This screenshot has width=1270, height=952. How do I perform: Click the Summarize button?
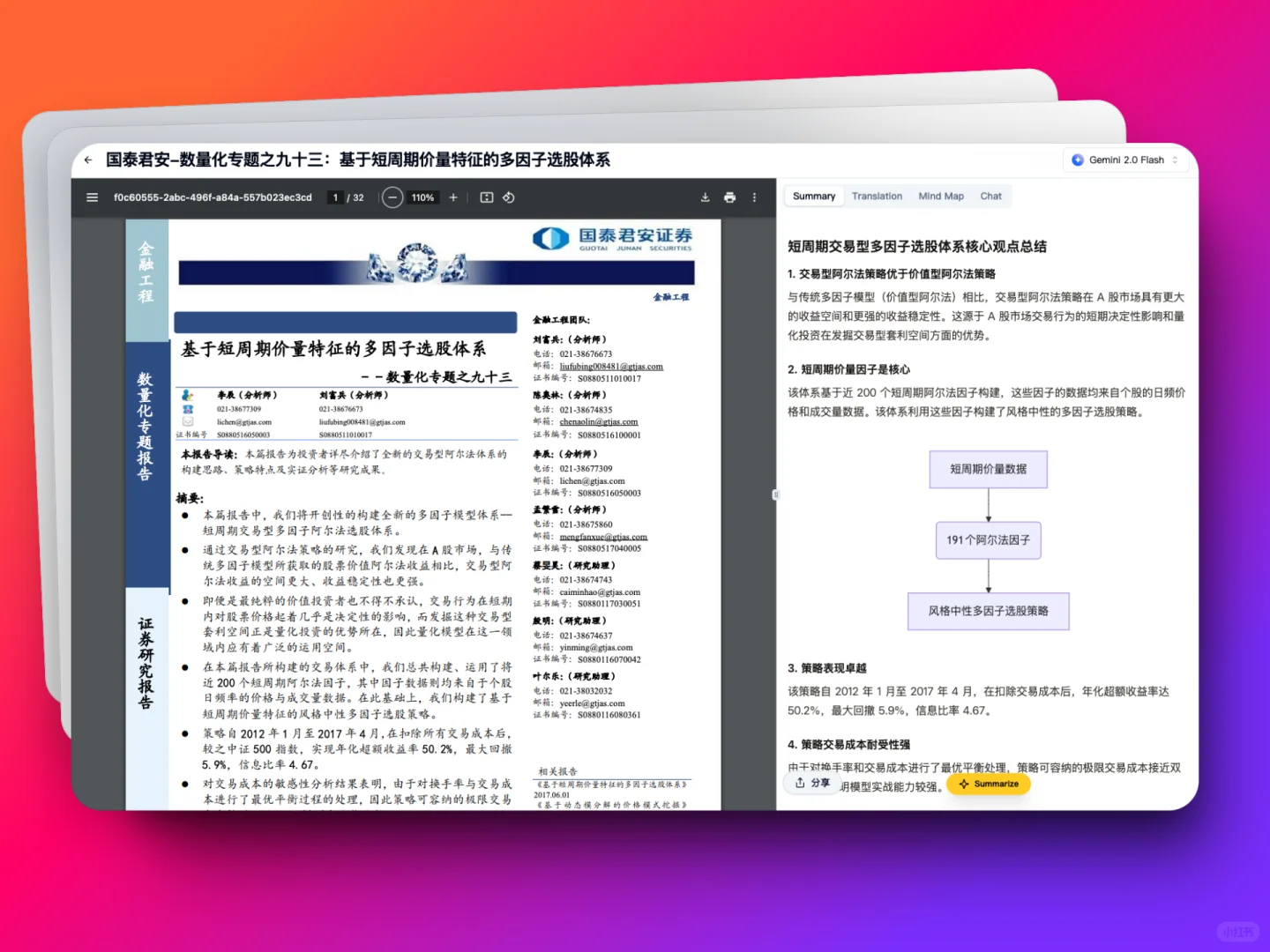989,783
